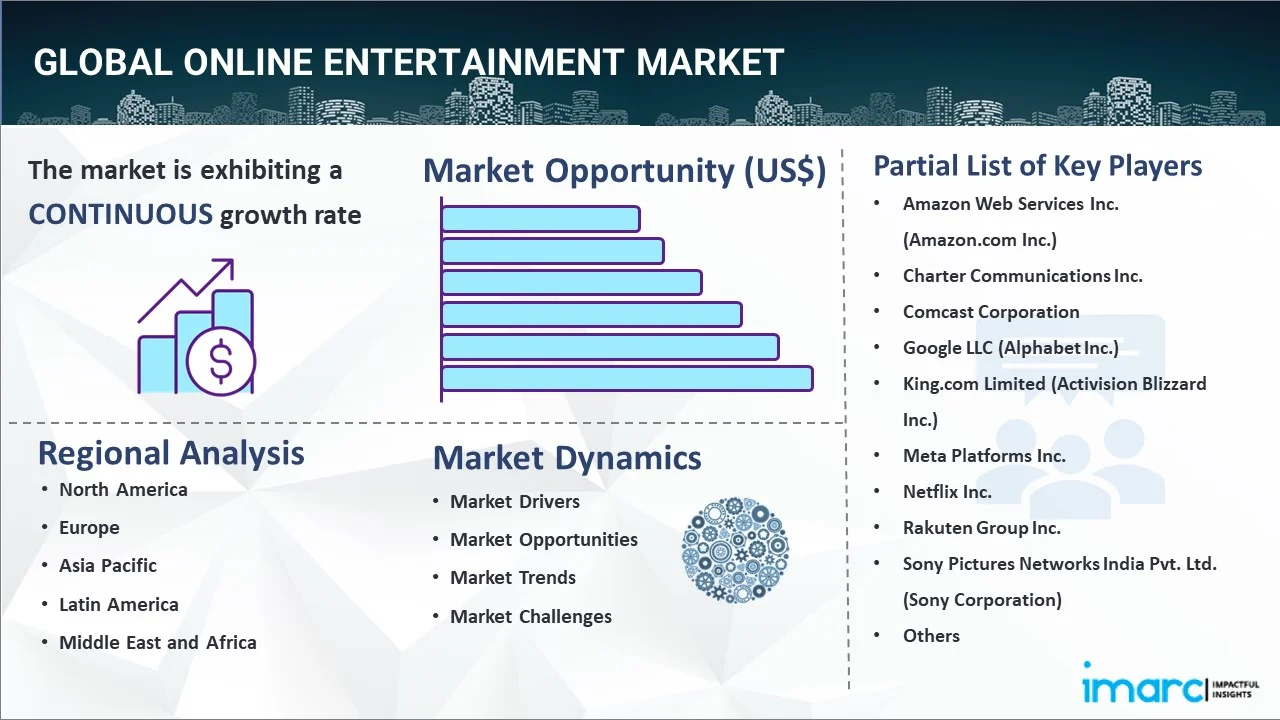Select the Global Online Entertainment Market title
Image resolution: width=1280 pixels, height=720 pixels.
point(408,62)
